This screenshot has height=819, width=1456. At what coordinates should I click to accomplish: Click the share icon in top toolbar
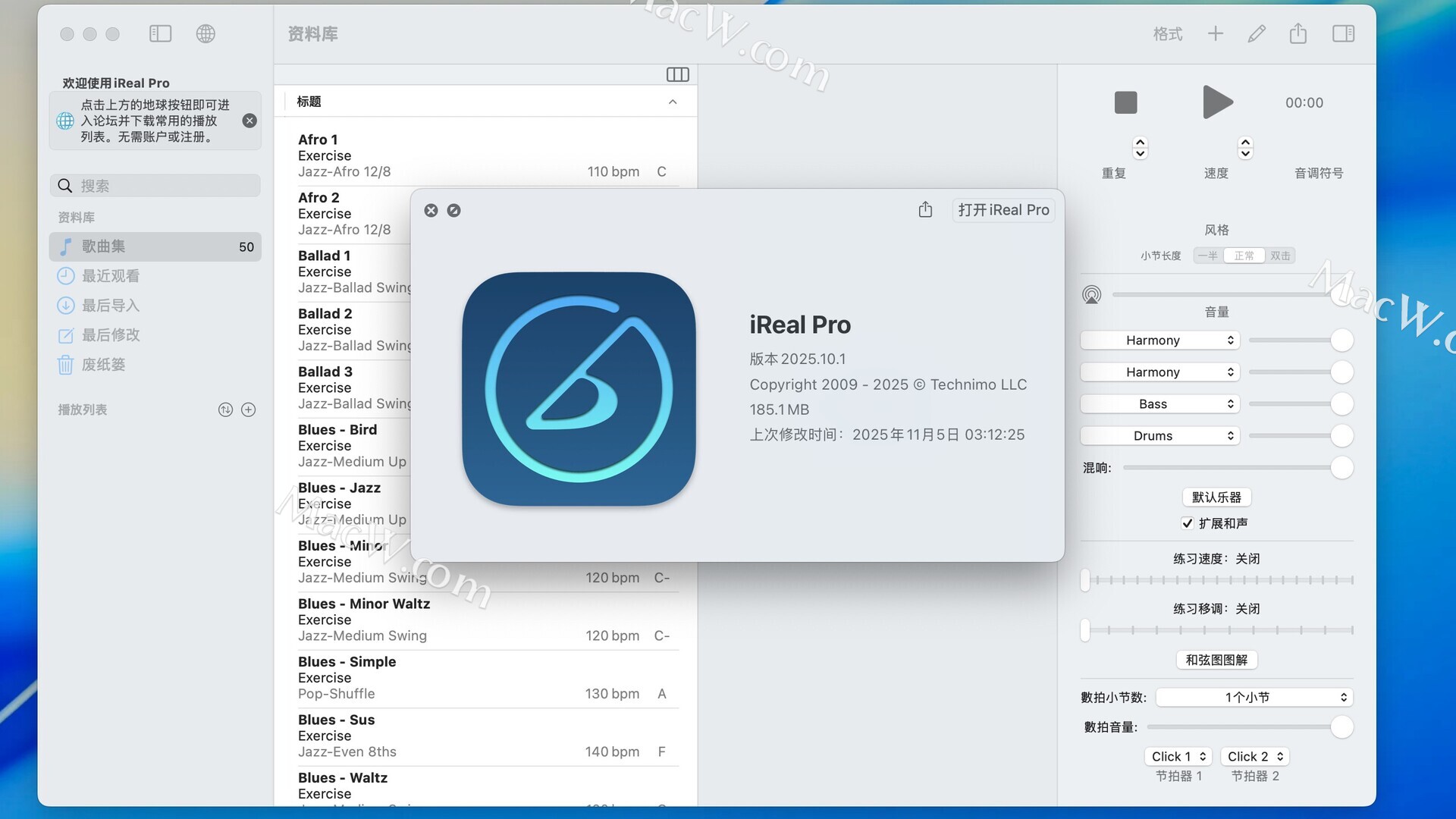[x=1298, y=33]
